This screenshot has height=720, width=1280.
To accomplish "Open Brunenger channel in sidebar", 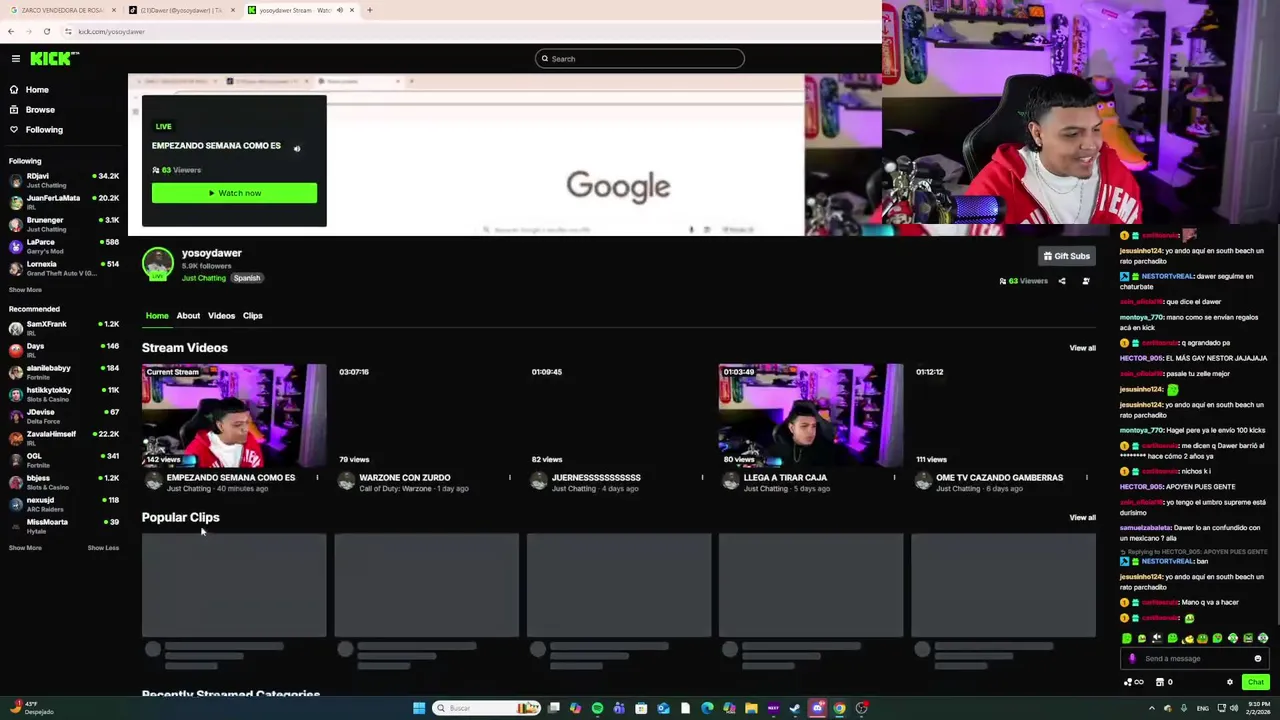I will coord(64,224).
